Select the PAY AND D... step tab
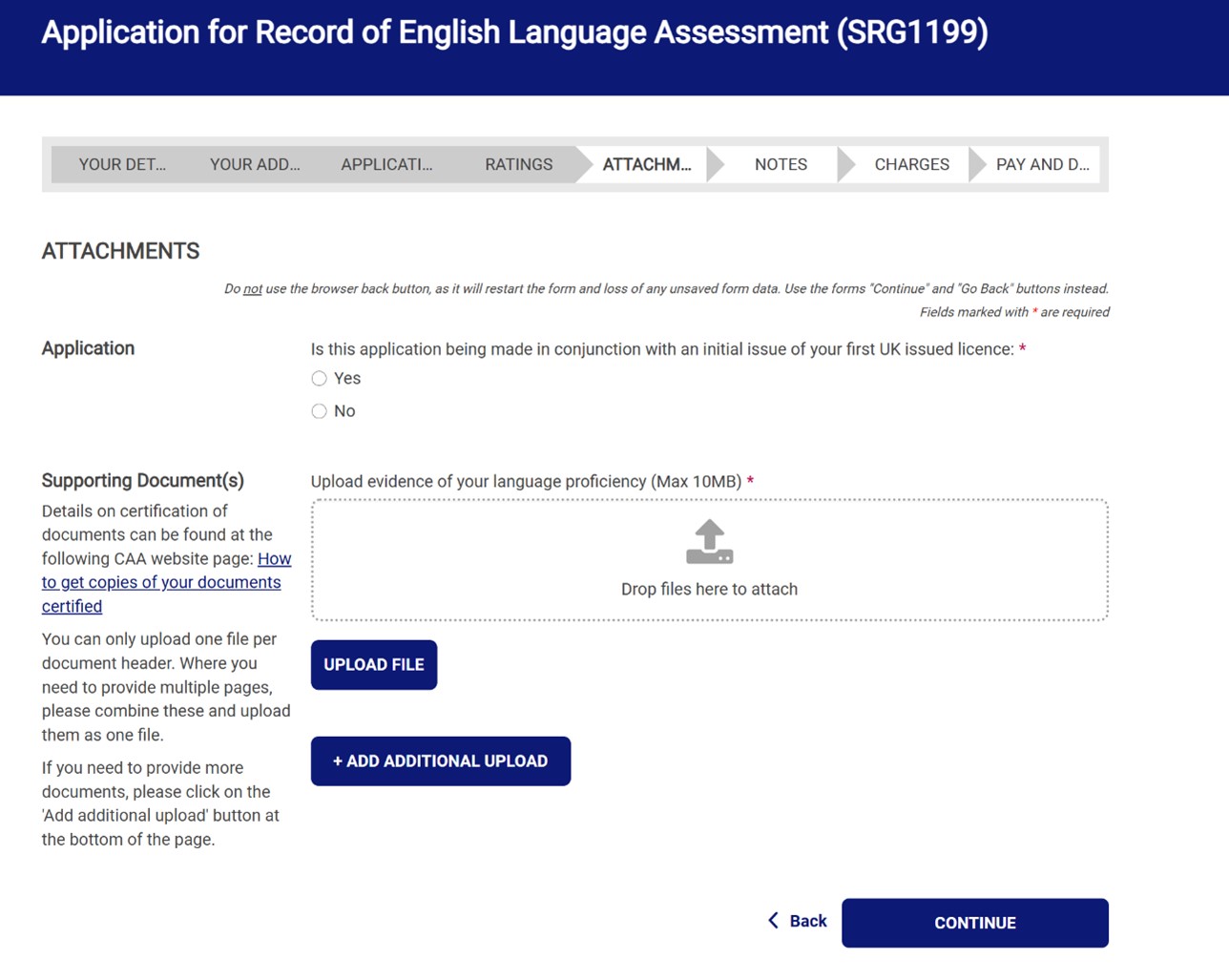 click(1042, 164)
